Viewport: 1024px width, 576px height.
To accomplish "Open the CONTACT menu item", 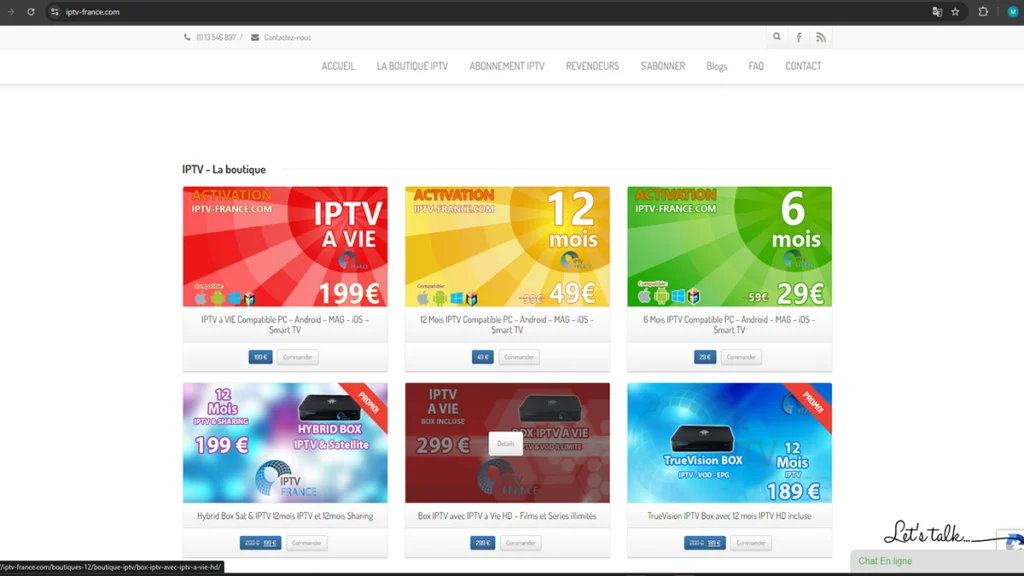I will tap(803, 66).
